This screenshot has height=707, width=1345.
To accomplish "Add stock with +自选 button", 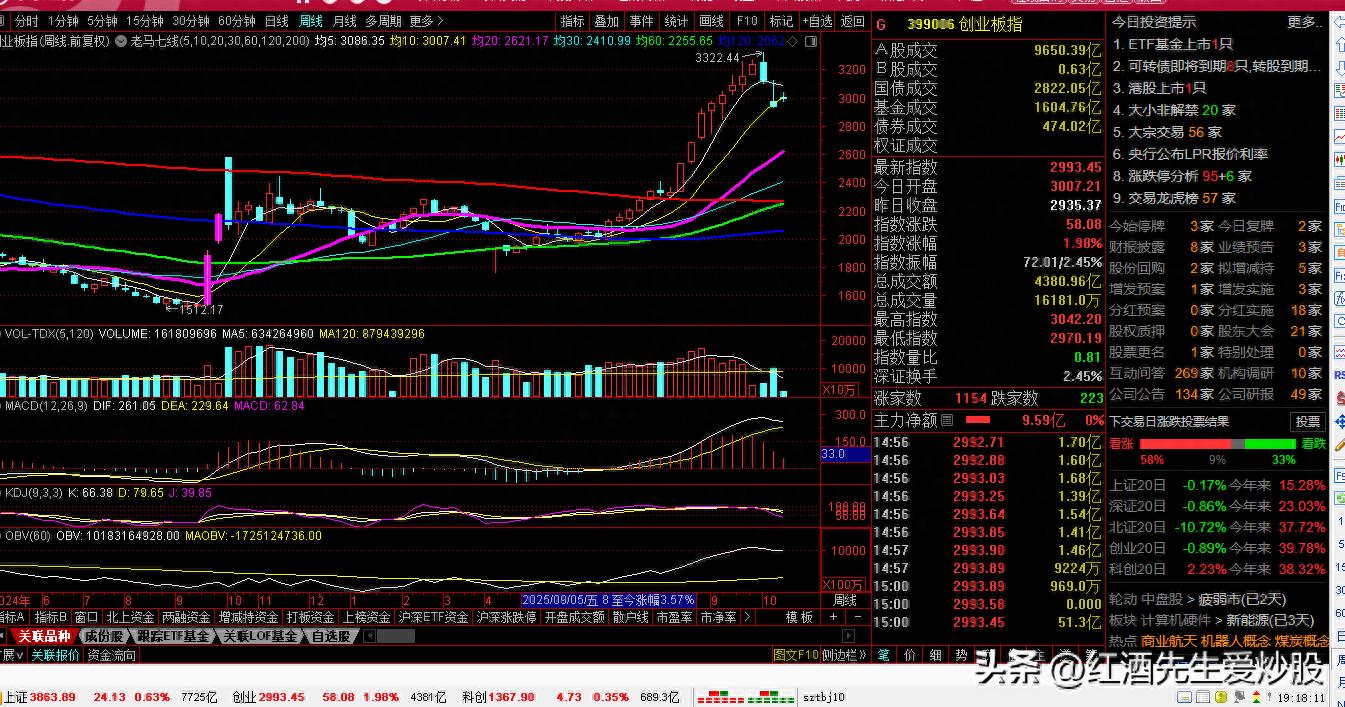I will (817, 21).
